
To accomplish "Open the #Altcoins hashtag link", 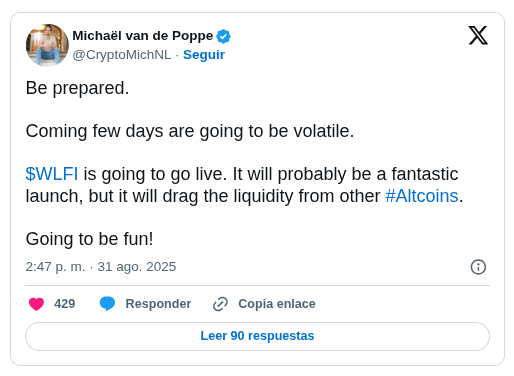I will [422, 196].
